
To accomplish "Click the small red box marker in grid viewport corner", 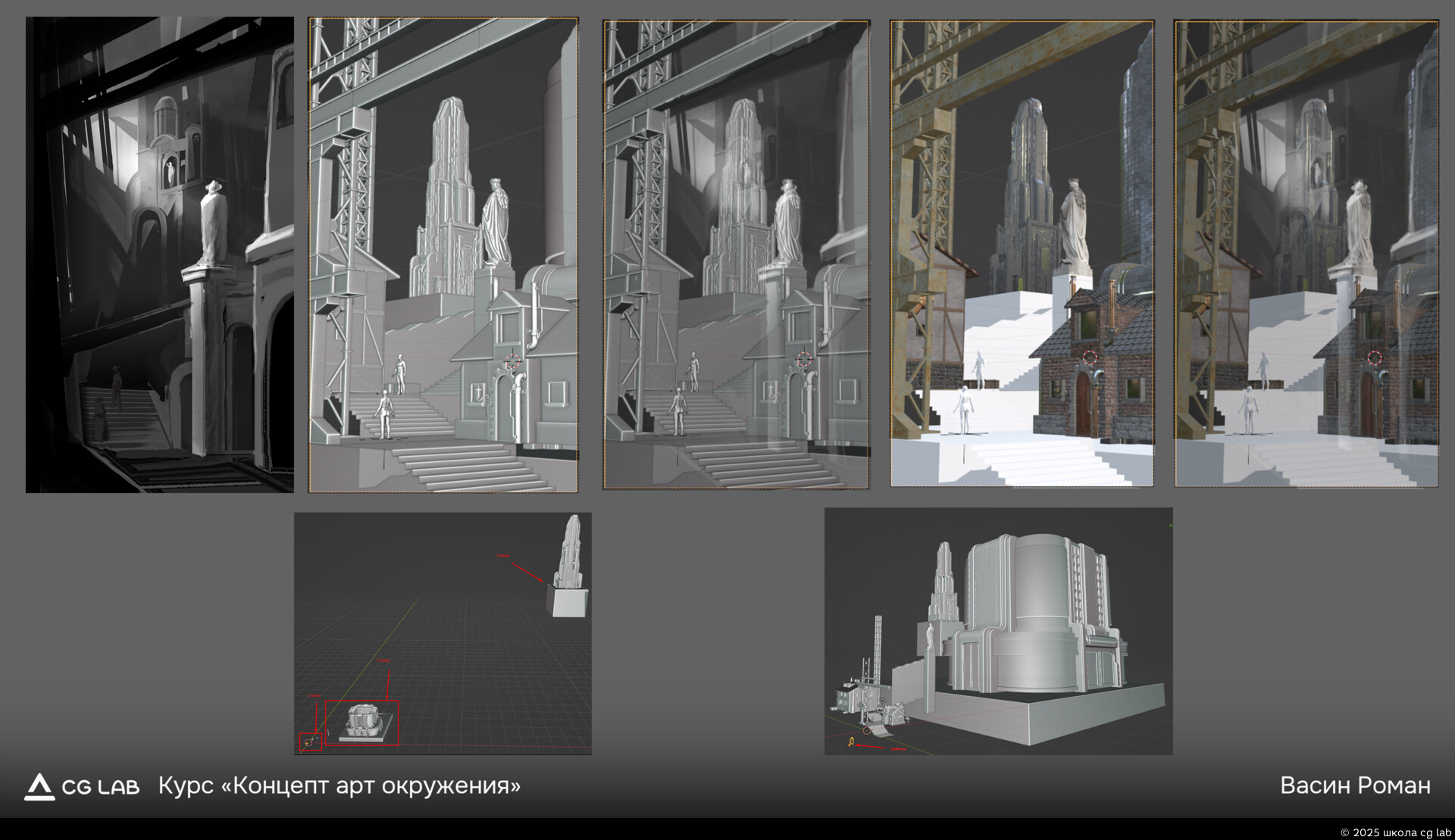I will click(311, 743).
